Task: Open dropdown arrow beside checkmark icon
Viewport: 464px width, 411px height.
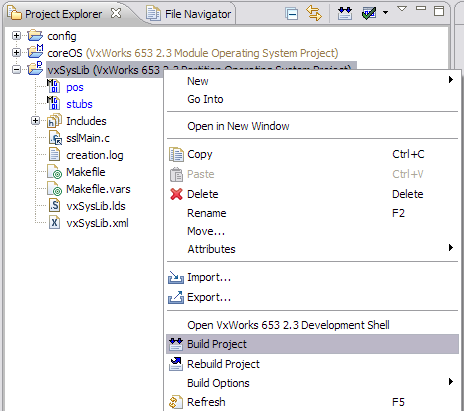Action: 385,13
